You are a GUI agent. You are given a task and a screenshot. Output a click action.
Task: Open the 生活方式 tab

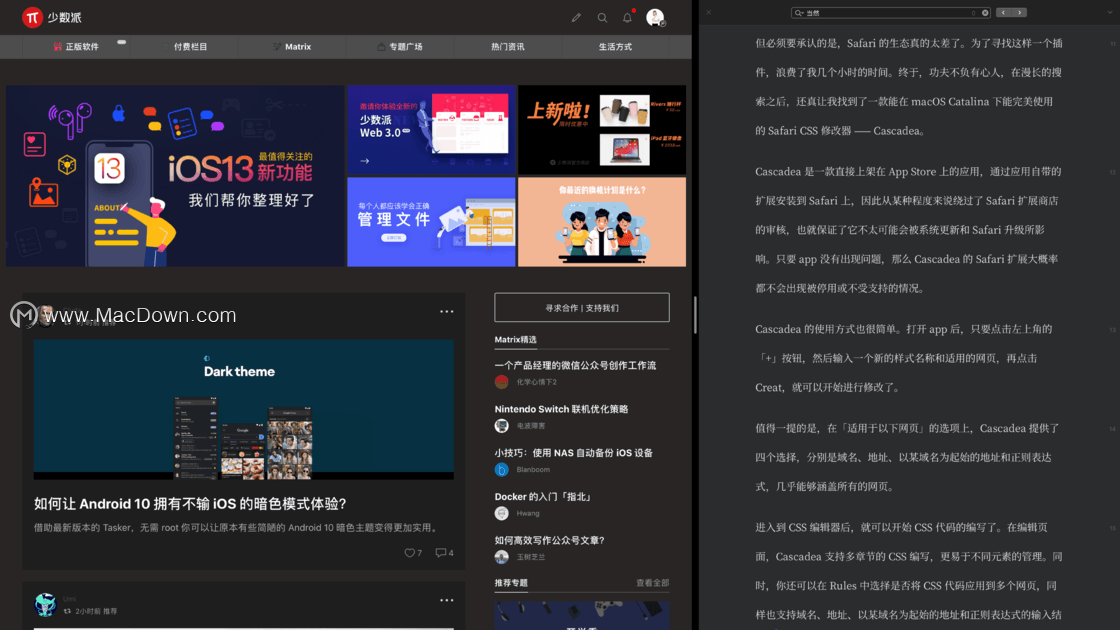coord(615,46)
